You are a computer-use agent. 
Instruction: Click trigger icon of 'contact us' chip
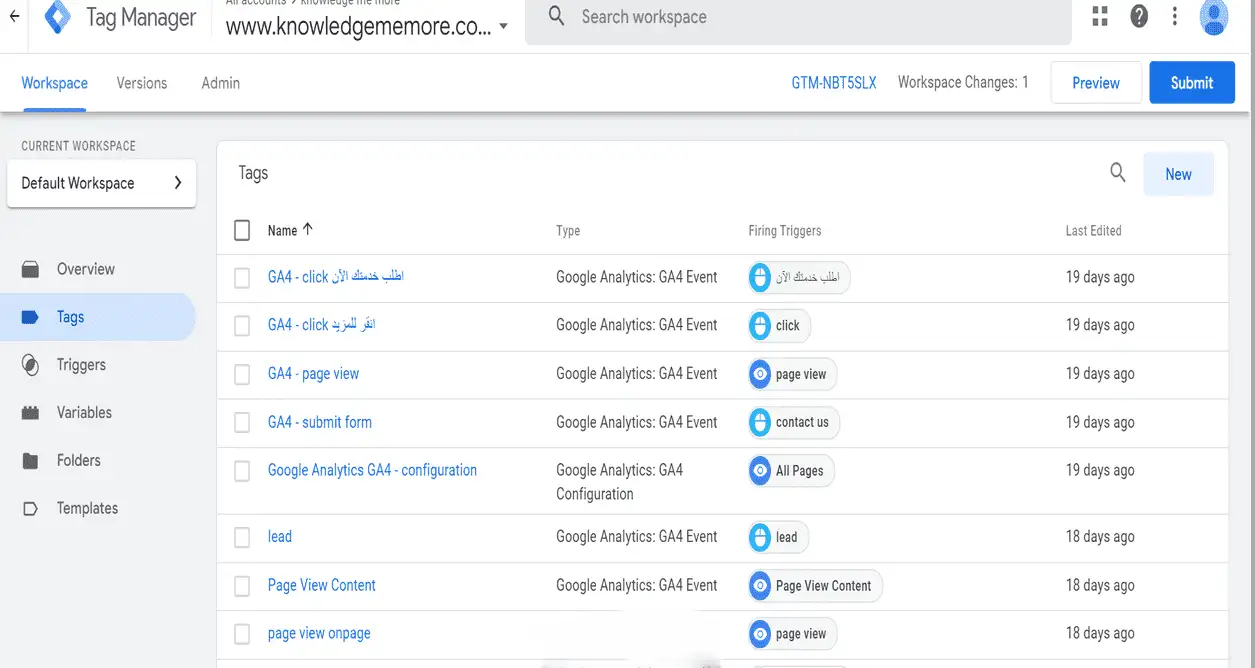click(x=760, y=422)
